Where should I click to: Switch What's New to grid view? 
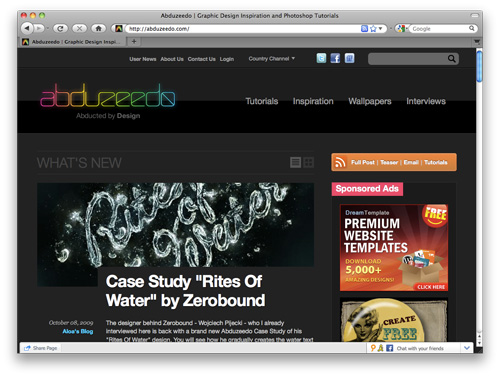[308, 163]
